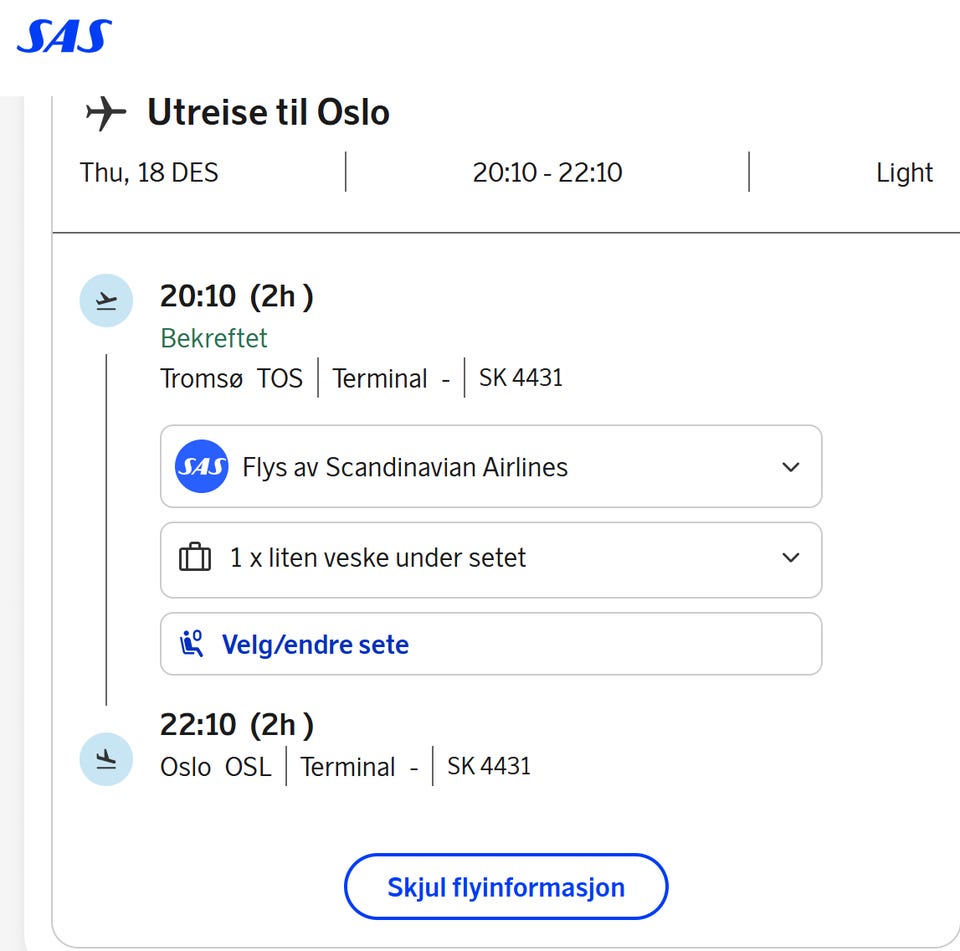This screenshot has height=951, width=960.
Task: Click the 20:10 - 22:10 time summary
Action: pyautogui.click(x=547, y=173)
